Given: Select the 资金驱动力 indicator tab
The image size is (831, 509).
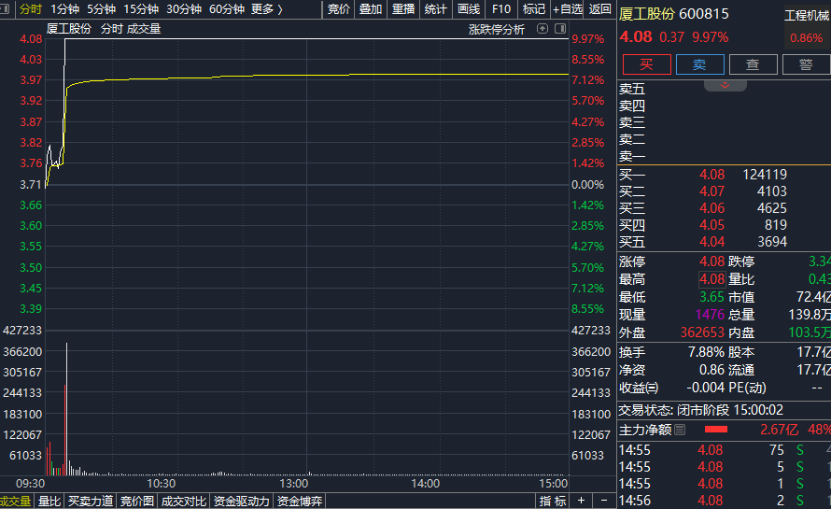Looking at the screenshot, I should point(241,501).
